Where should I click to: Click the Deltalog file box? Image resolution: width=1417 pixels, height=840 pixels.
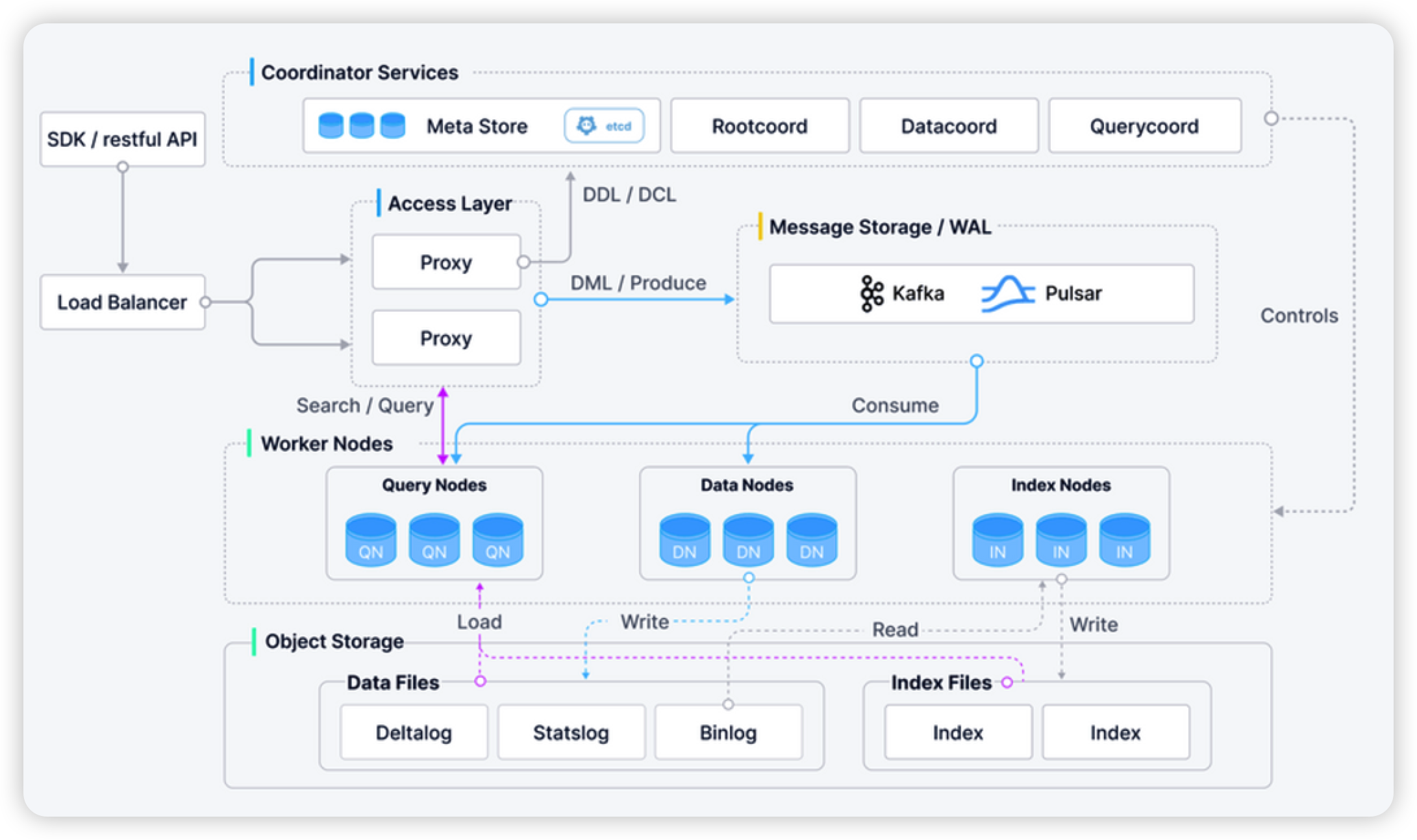pyautogui.click(x=414, y=733)
